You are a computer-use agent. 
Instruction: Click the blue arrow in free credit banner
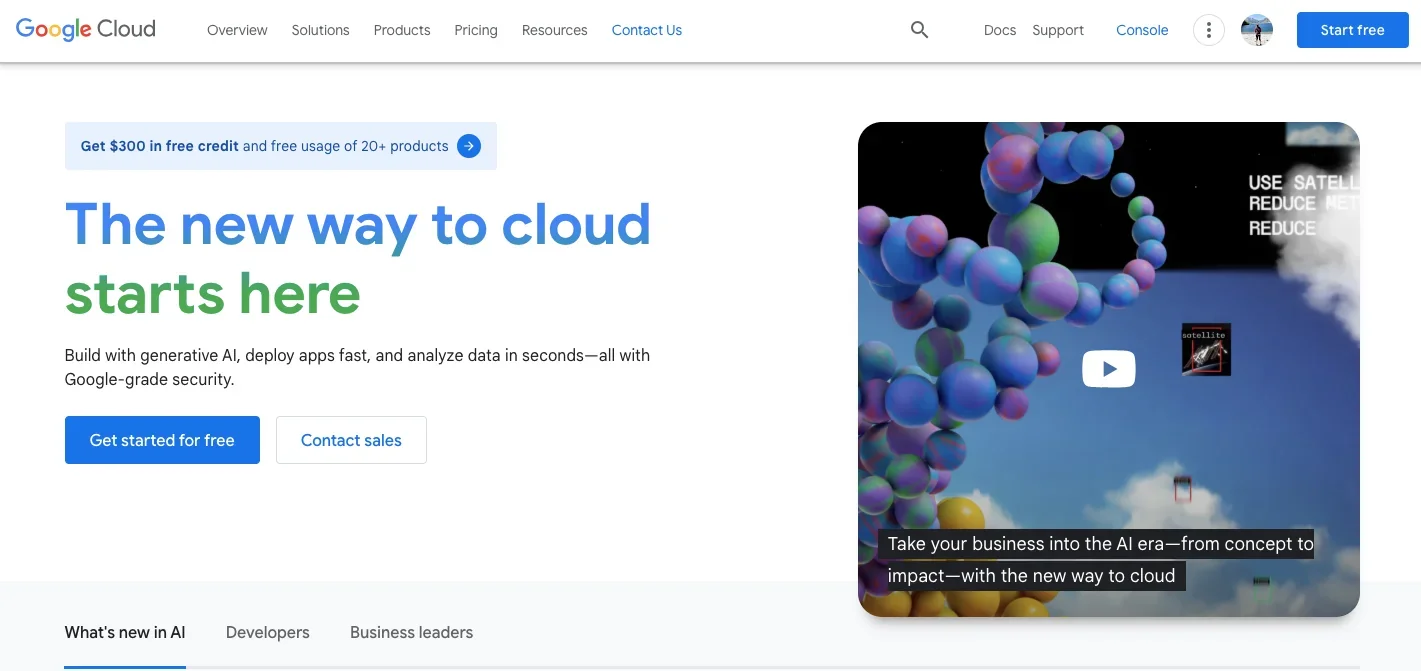click(468, 146)
